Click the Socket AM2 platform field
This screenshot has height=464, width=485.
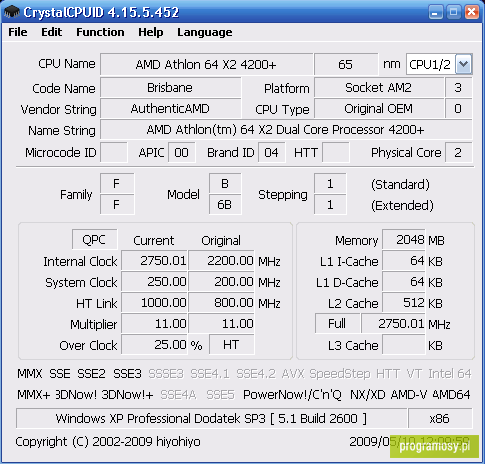(379, 88)
